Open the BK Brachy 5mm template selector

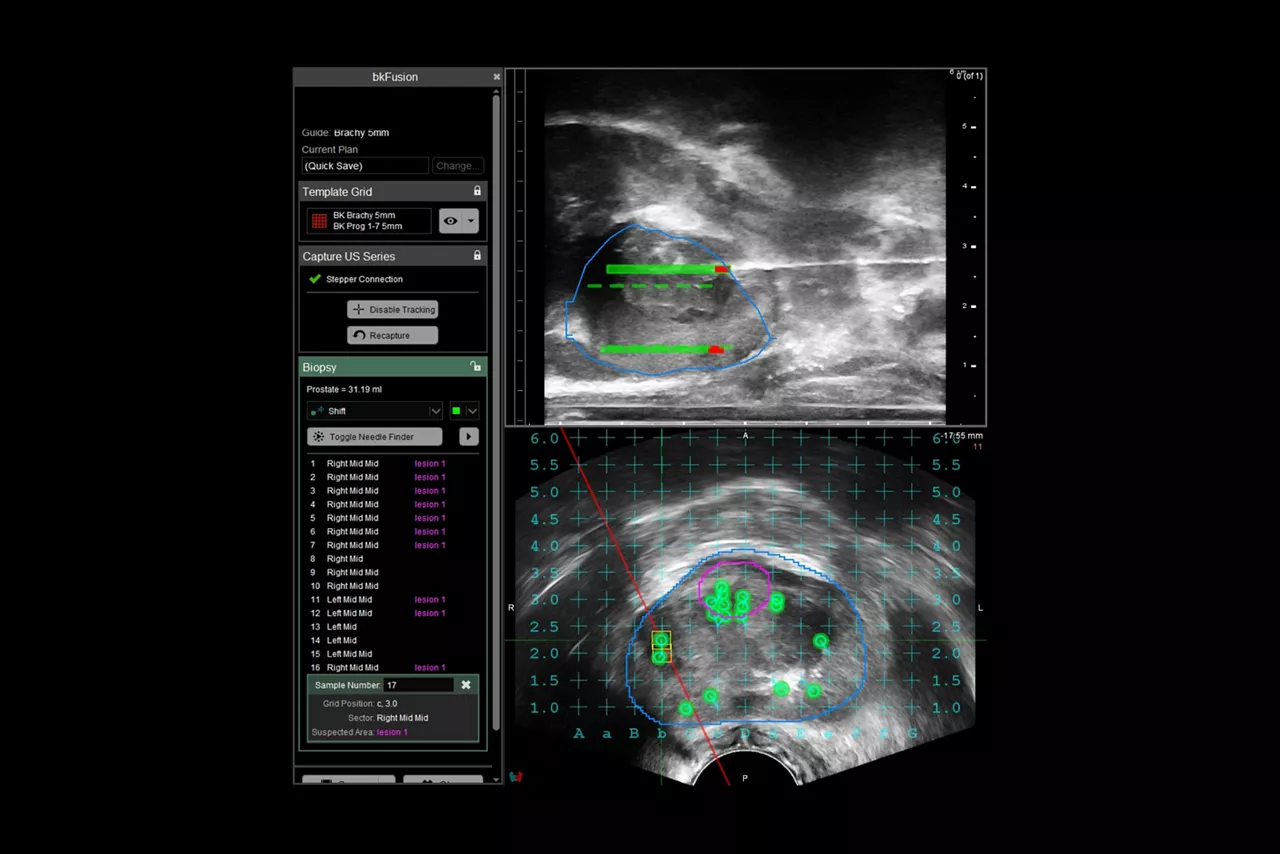point(369,221)
